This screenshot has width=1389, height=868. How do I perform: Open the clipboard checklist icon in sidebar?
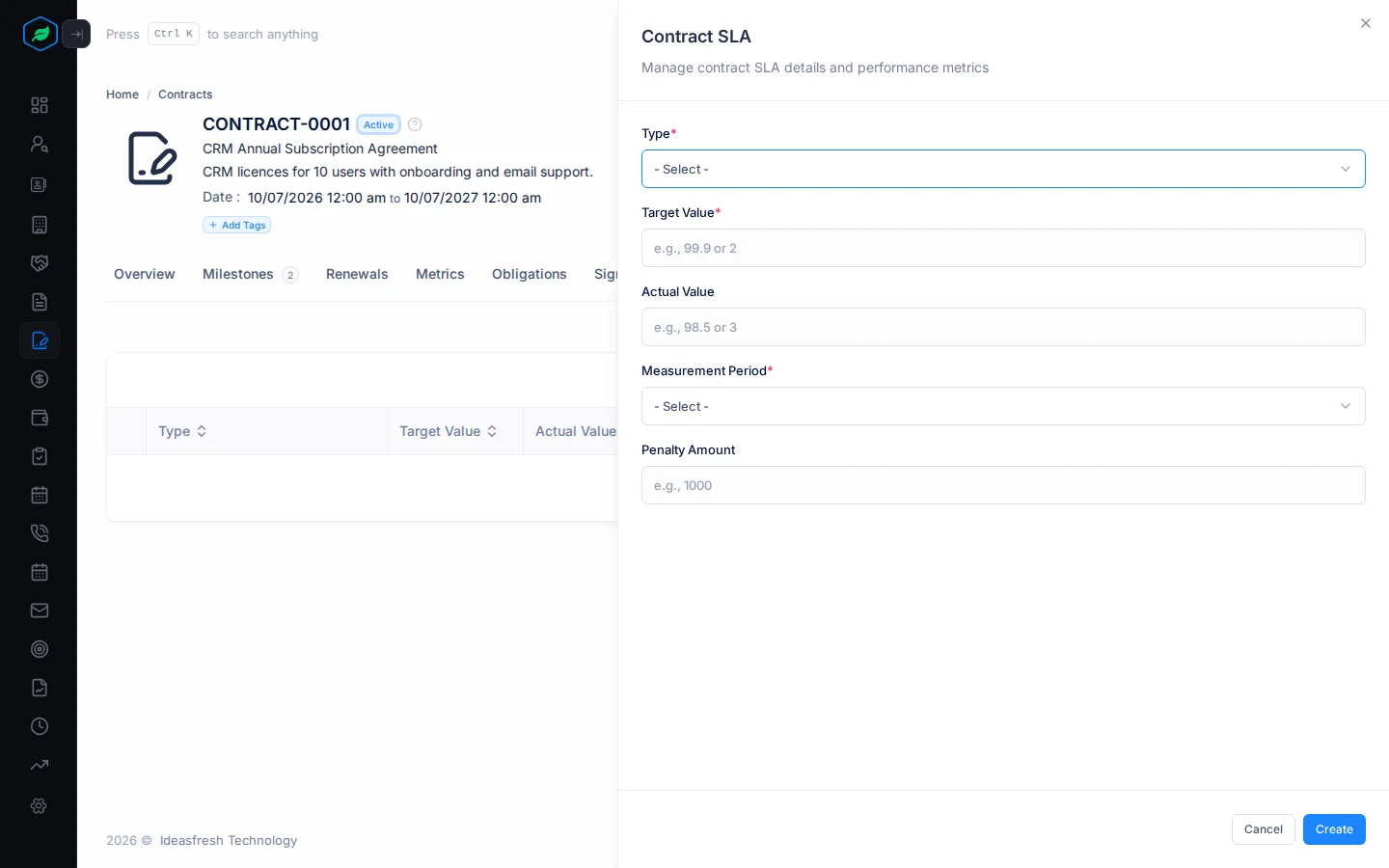[x=40, y=456]
